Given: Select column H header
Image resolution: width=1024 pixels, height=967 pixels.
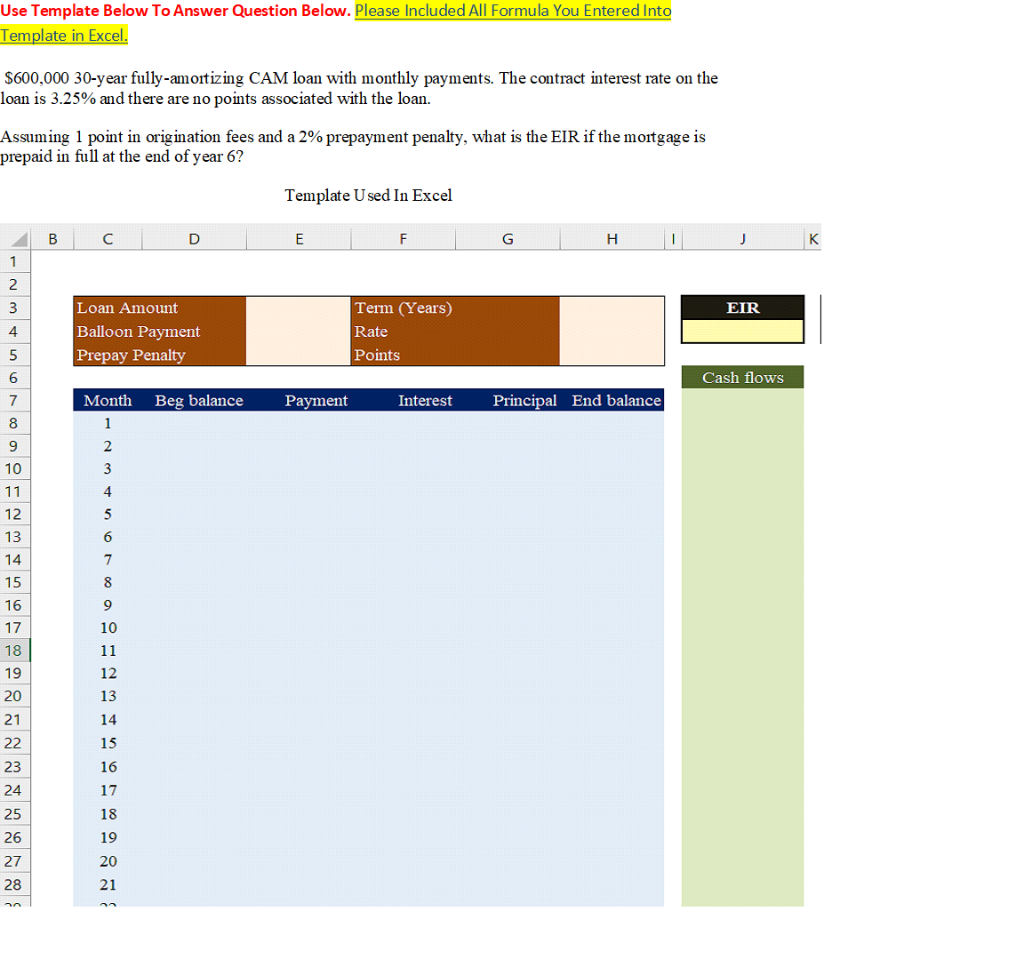Looking at the screenshot, I should [x=612, y=239].
